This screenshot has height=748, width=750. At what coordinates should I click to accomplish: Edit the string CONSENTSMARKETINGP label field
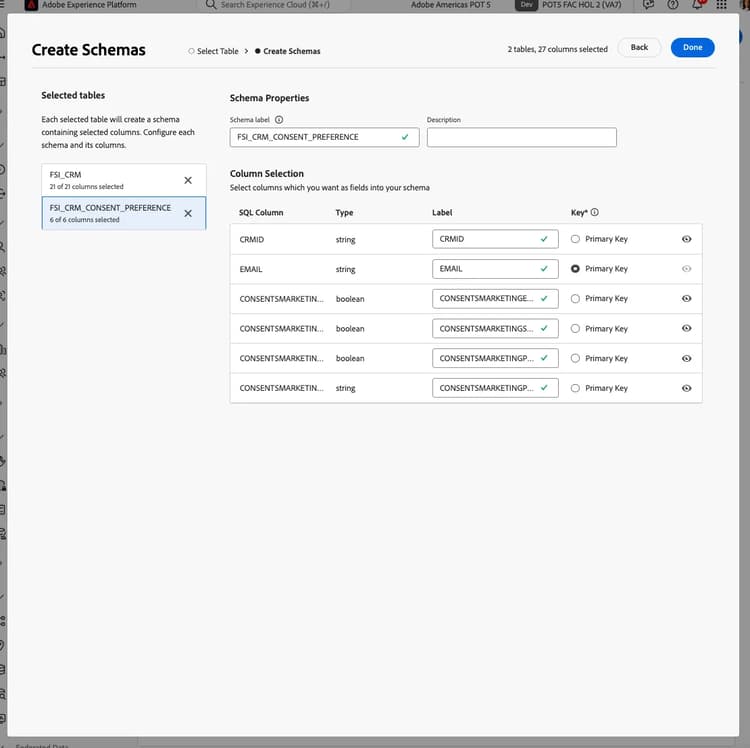click(x=495, y=388)
